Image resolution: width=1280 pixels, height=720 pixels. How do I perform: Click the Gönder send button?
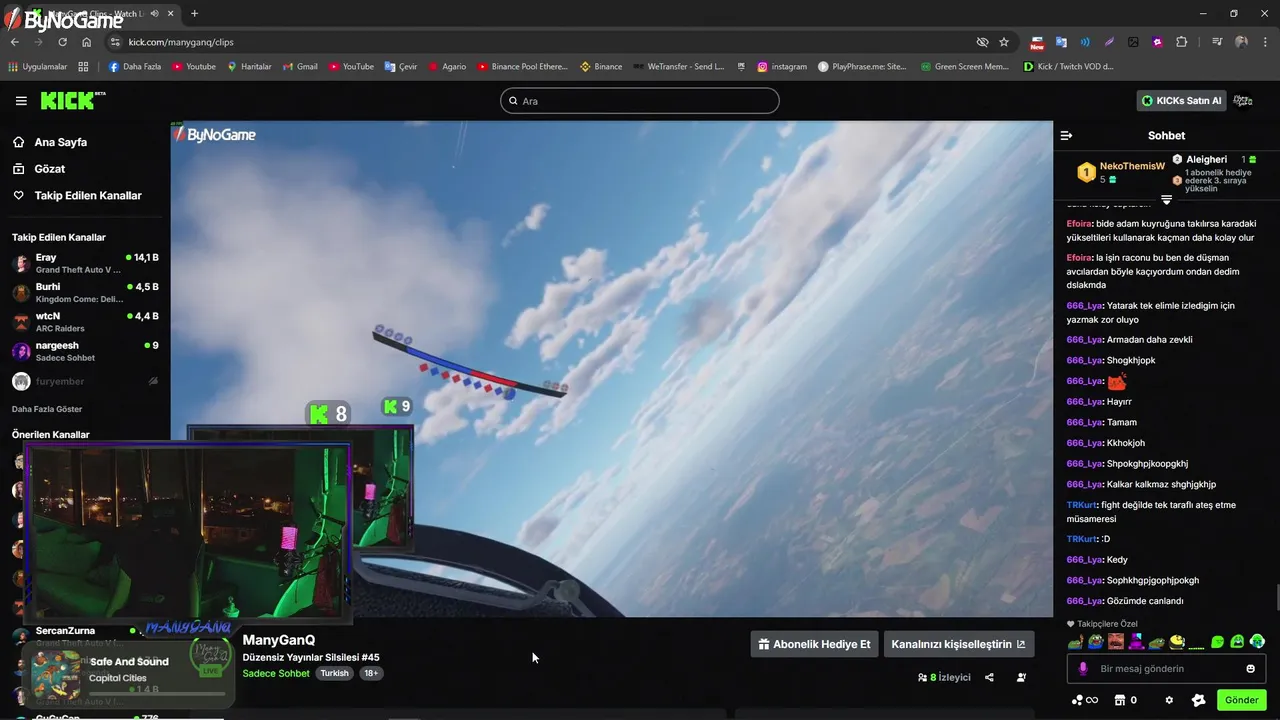(x=1242, y=700)
